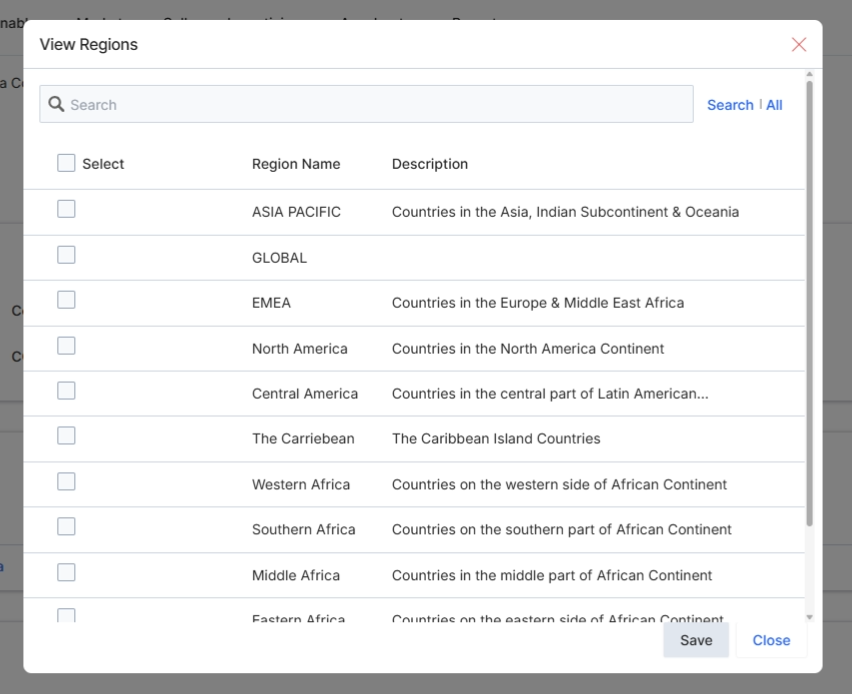The width and height of the screenshot is (852, 694).
Task: Click the Description column header
Action: (x=430, y=164)
